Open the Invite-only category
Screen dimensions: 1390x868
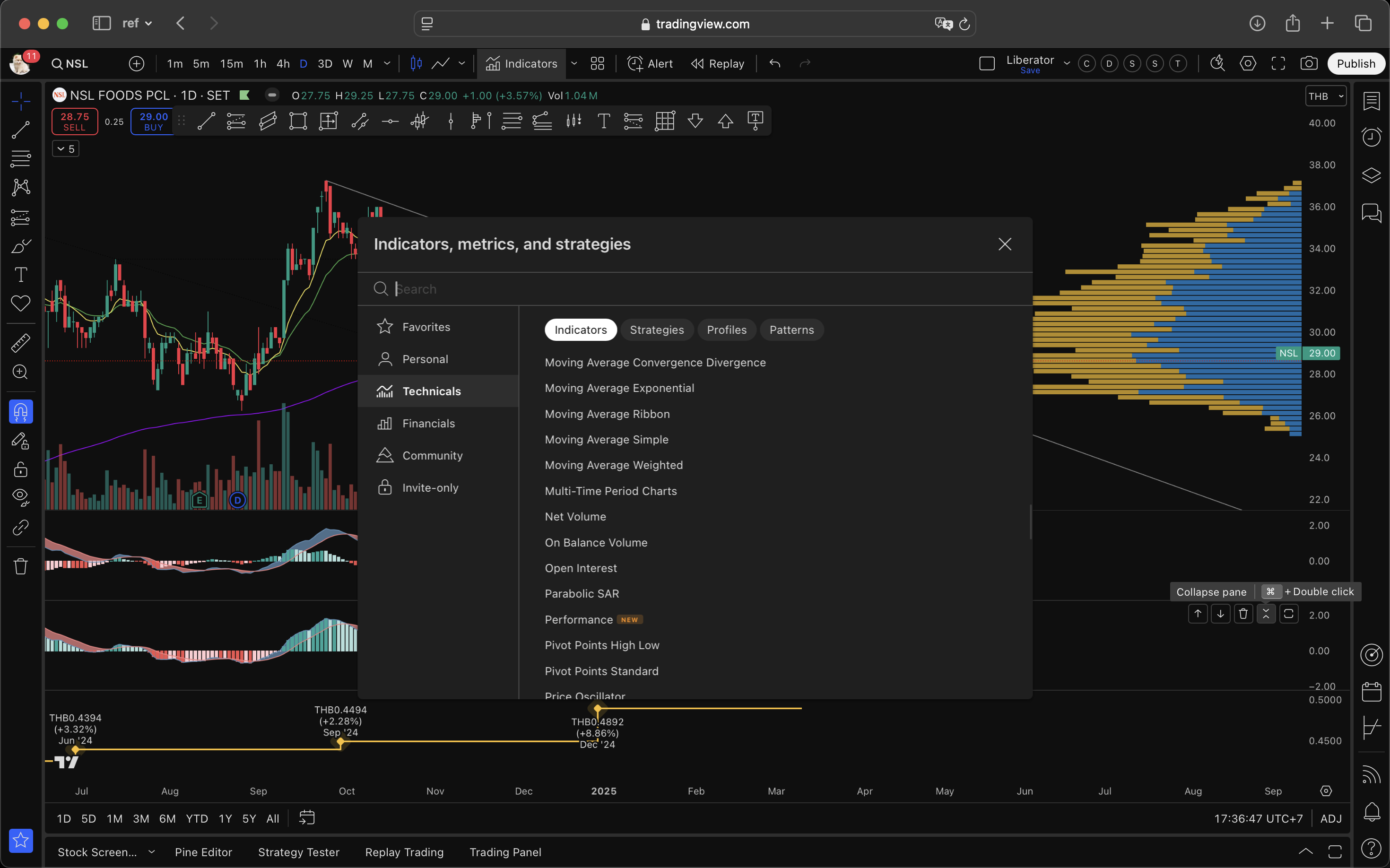[x=438, y=488]
